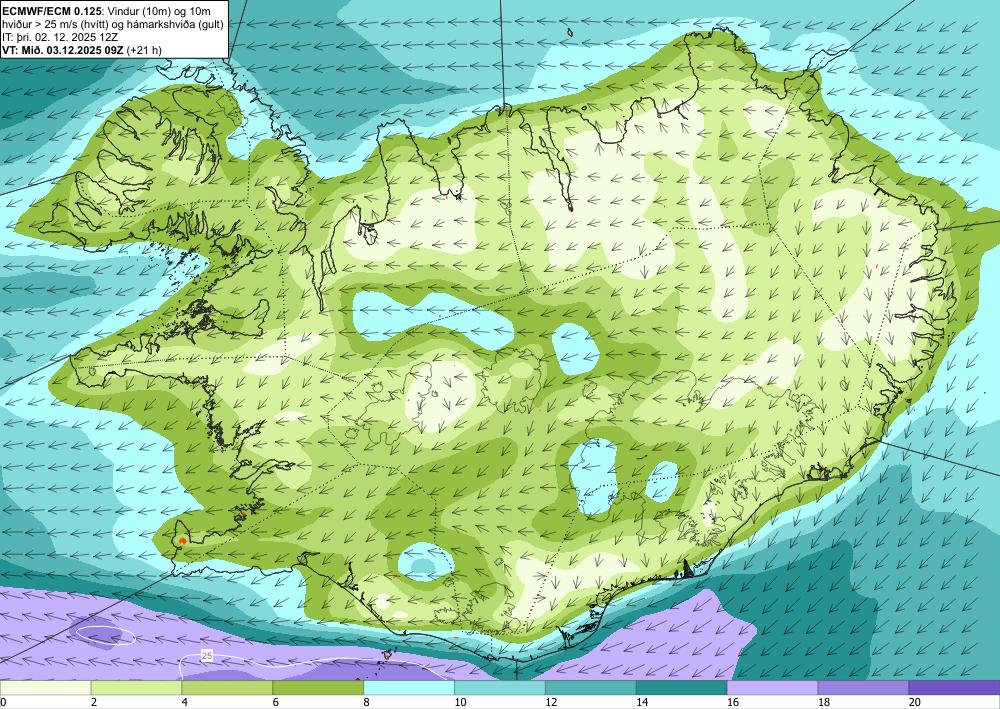Click the legend value "6"
1000x709 pixels.
pyautogui.click(x=276, y=703)
